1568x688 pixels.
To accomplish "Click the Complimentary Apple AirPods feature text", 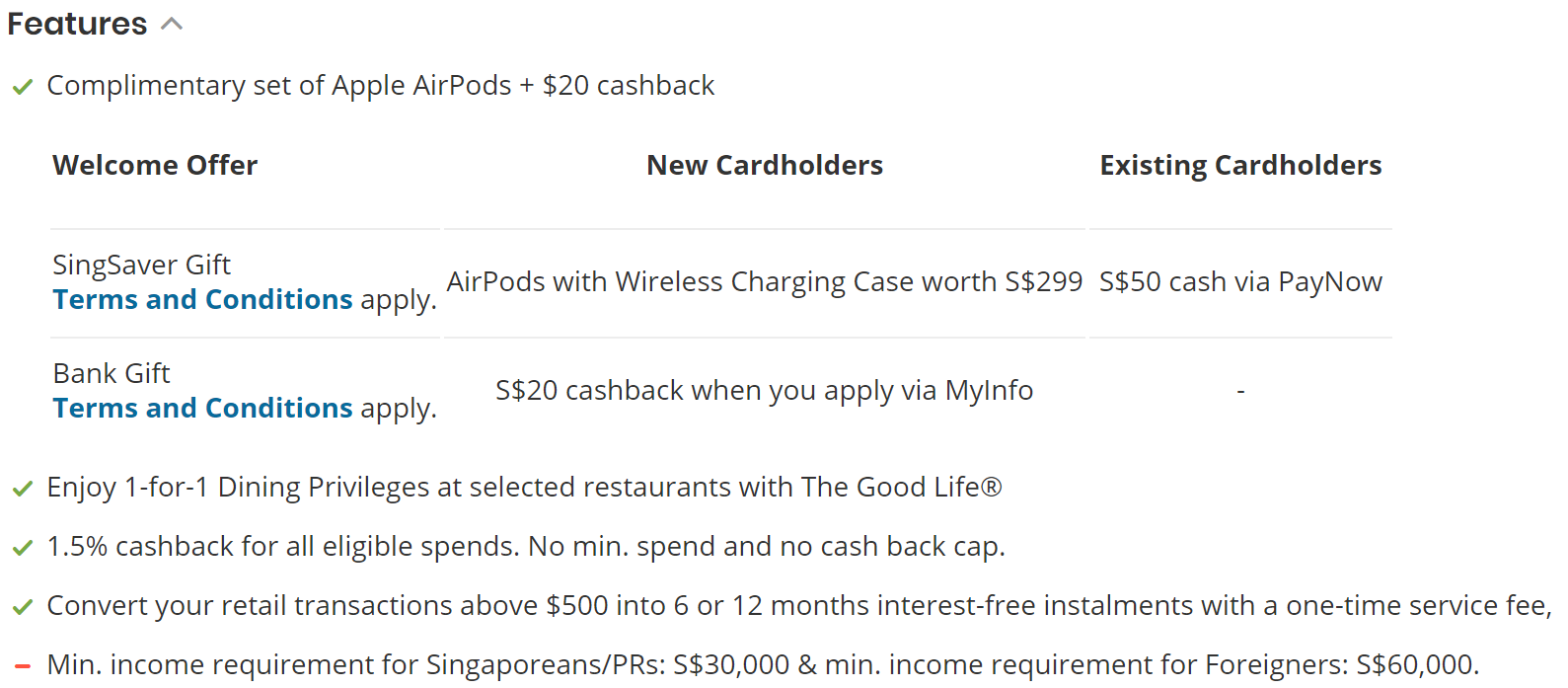I will click(x=381, y=86).
